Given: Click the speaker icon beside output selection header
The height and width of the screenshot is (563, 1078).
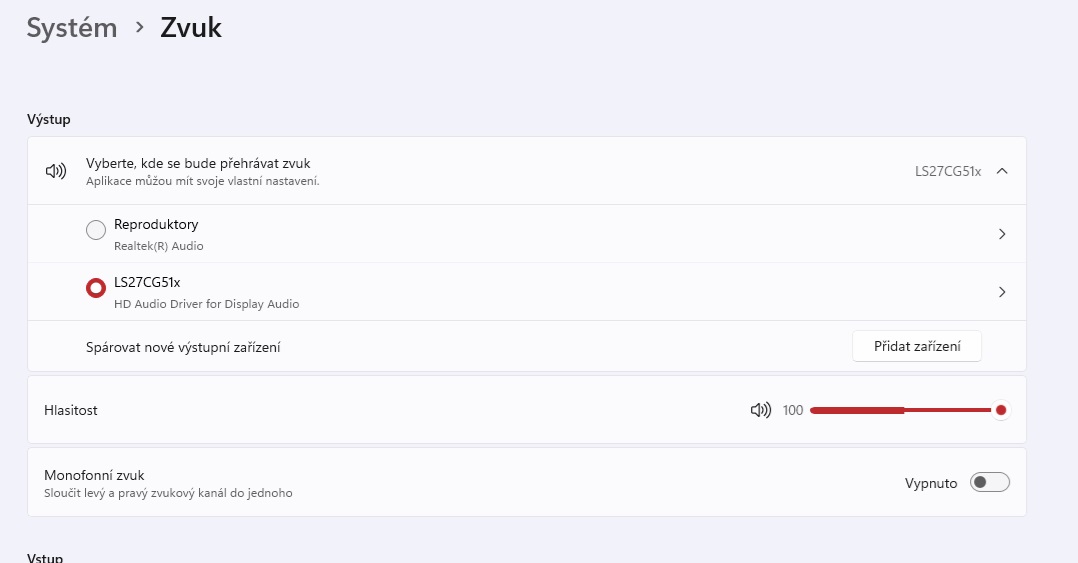Looking at the screenshot, I should [56, 171].
